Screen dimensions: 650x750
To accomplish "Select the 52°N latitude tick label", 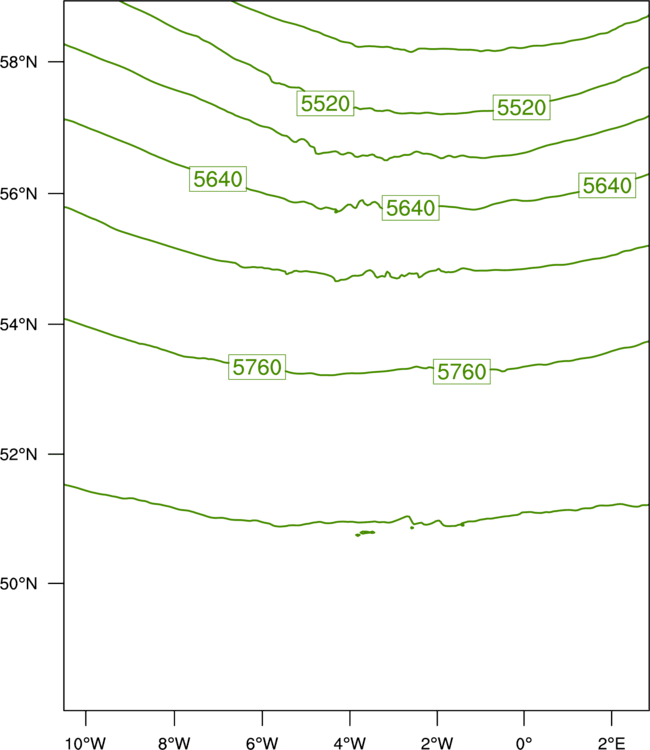I will coord(18,454).
